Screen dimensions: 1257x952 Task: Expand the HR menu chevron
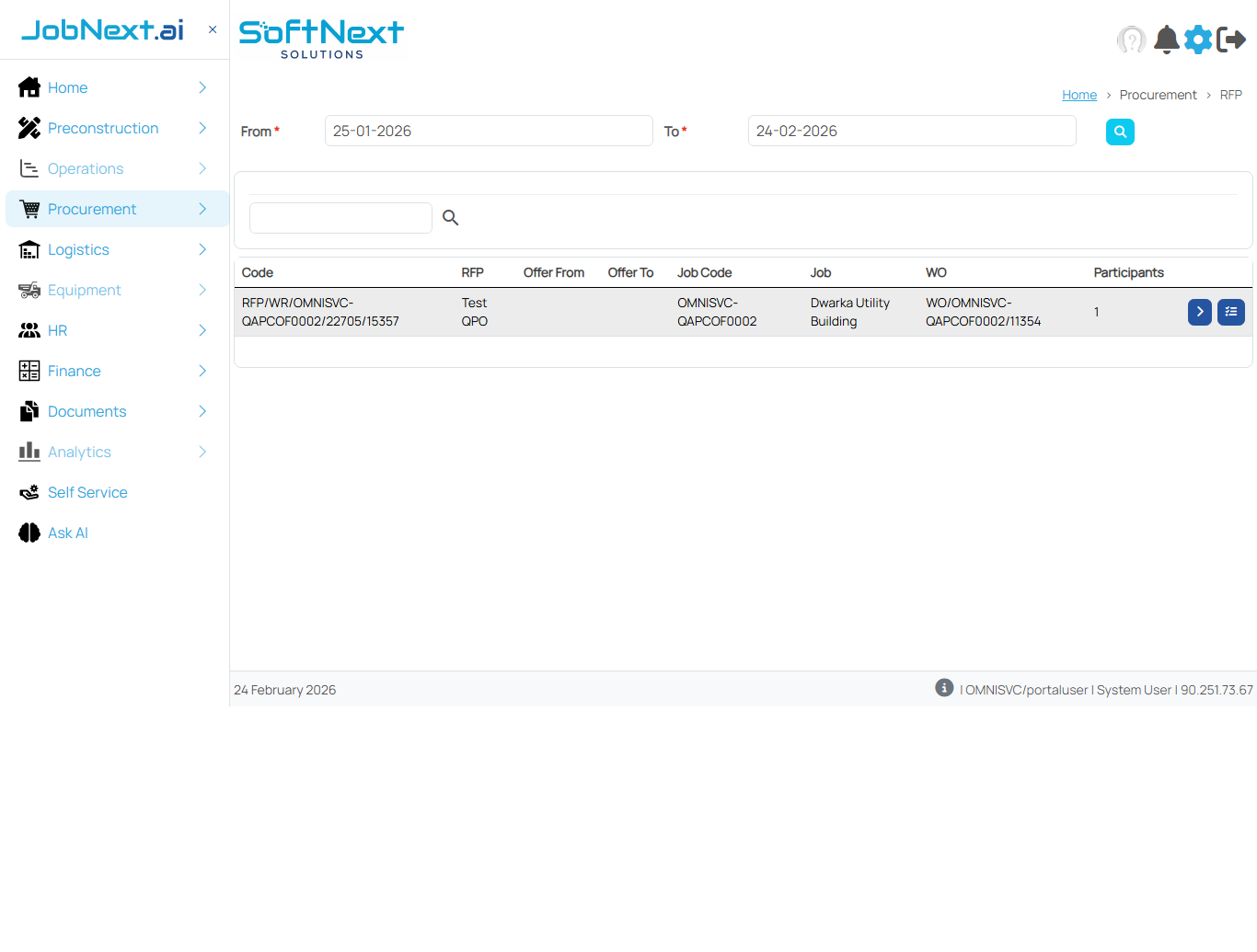pyautogui.click(x=202, y=330)
